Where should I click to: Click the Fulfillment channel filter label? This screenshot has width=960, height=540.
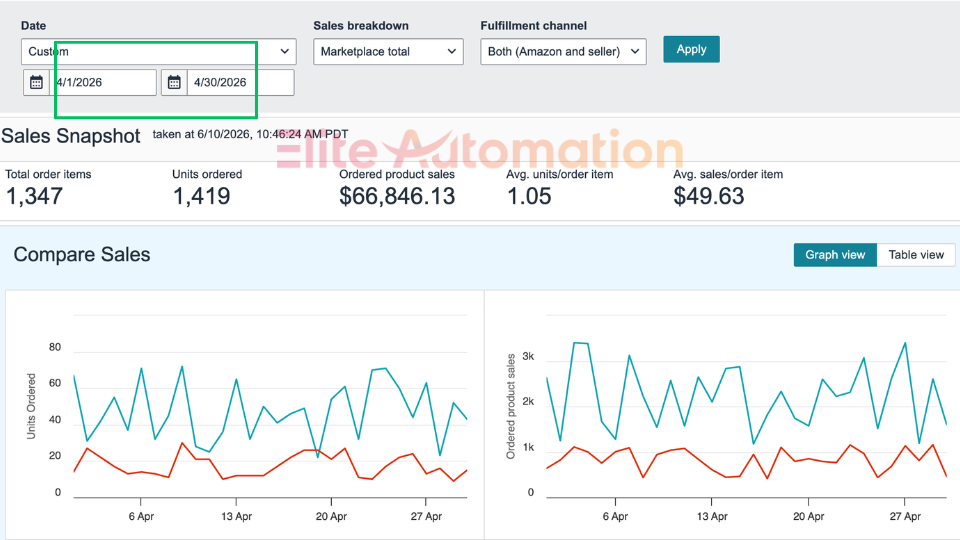pos(533,26)
